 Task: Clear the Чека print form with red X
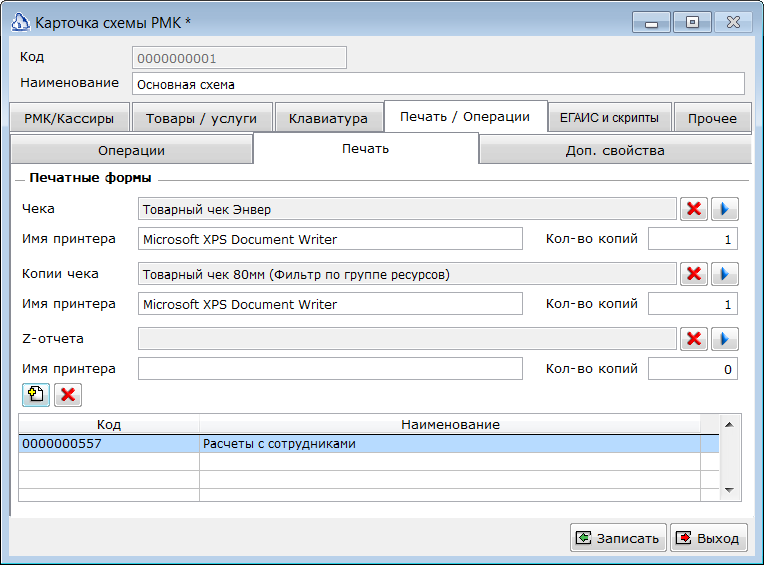[694, 209]
